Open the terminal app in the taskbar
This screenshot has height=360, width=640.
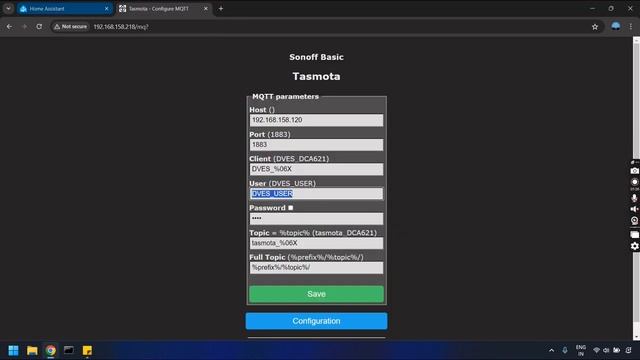pos(69,350)
